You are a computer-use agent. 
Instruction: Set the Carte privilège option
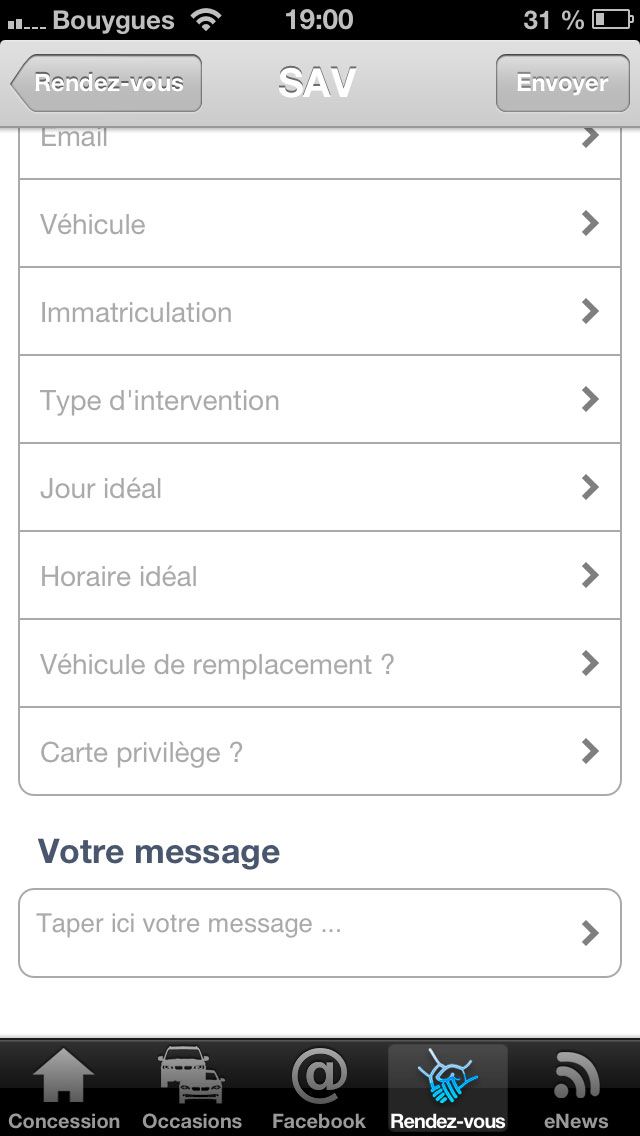tap(320, 752)
